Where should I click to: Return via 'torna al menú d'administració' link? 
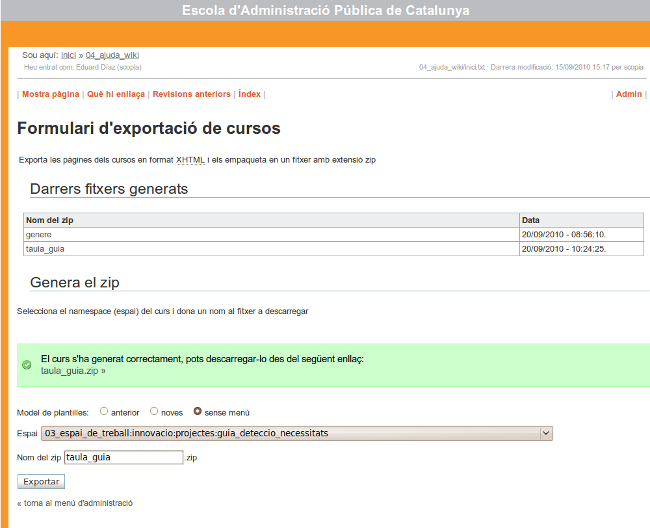pos(76,503)
